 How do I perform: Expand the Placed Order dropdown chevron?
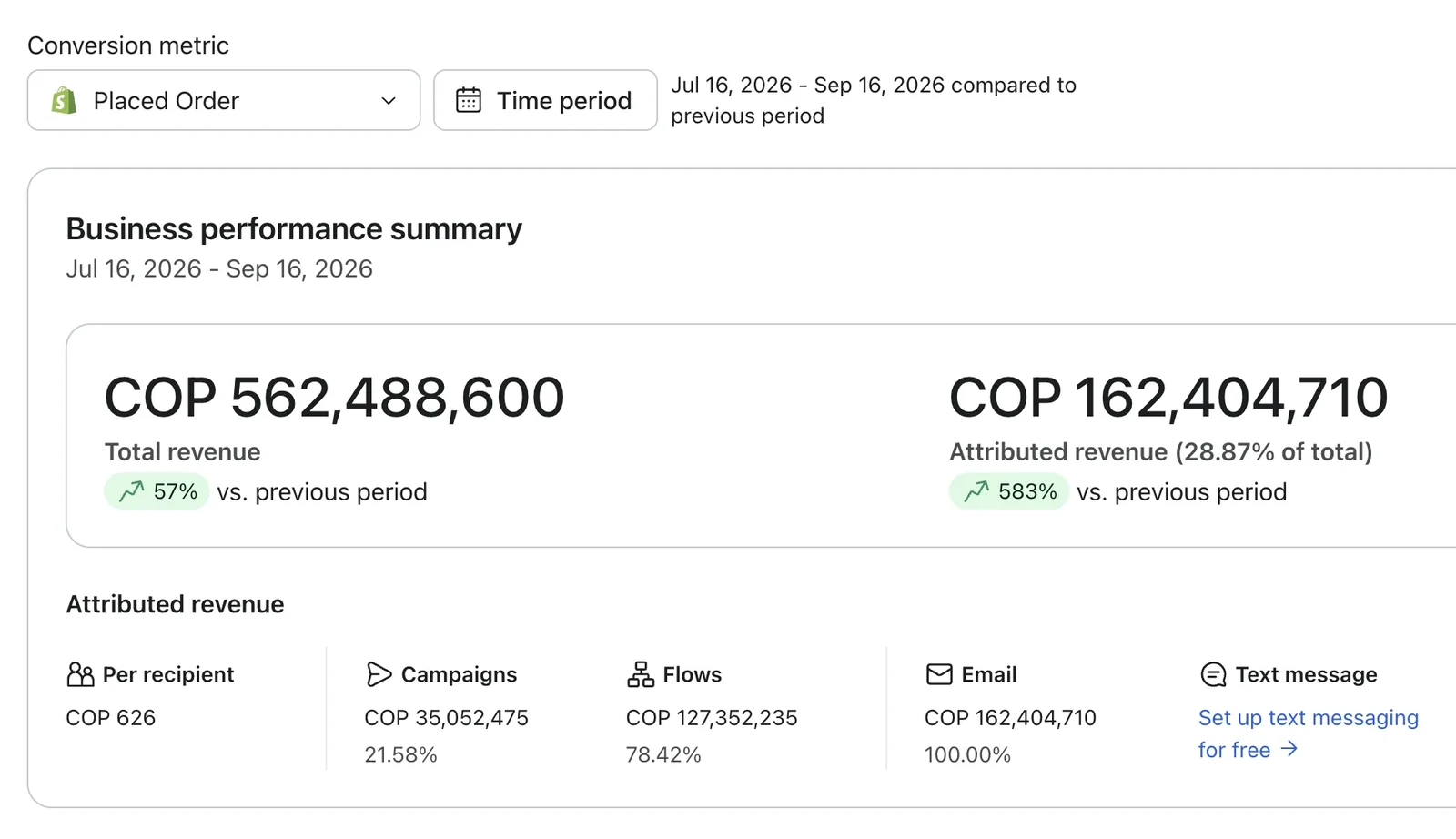(x=389, y=100)
